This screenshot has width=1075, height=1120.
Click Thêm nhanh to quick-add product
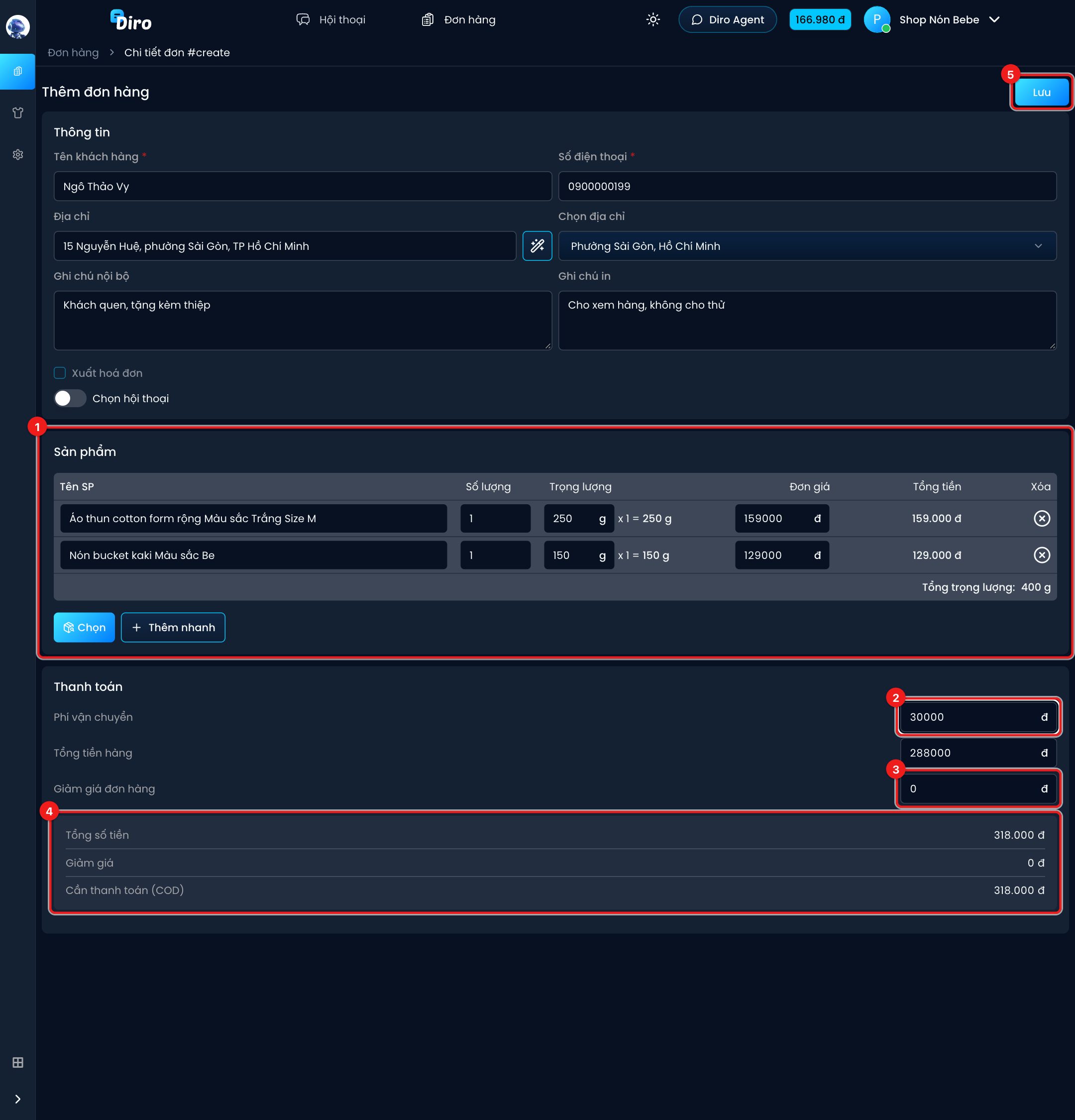point(173,627)
